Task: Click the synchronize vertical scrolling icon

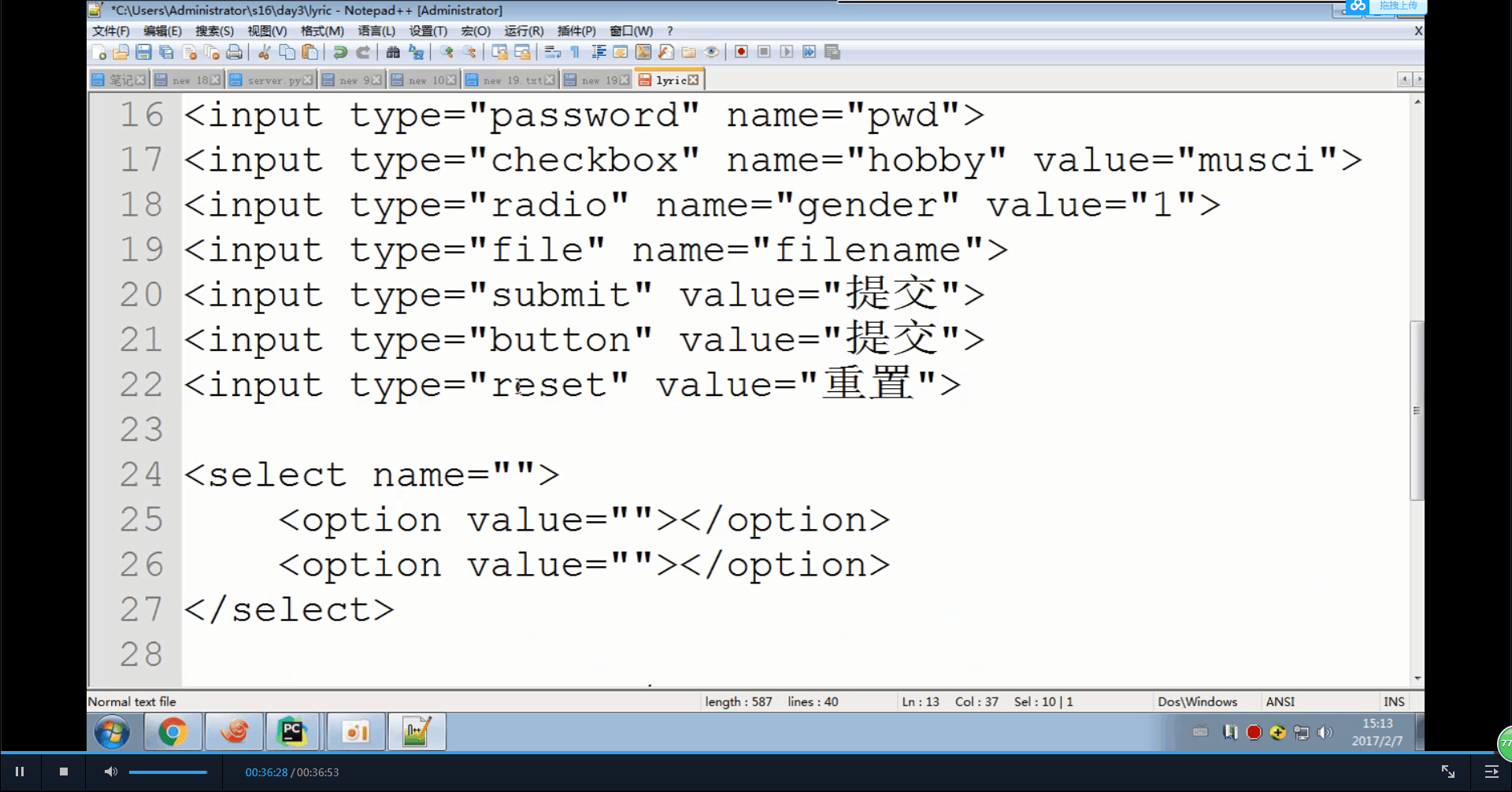Action: [x=499, y=52]
